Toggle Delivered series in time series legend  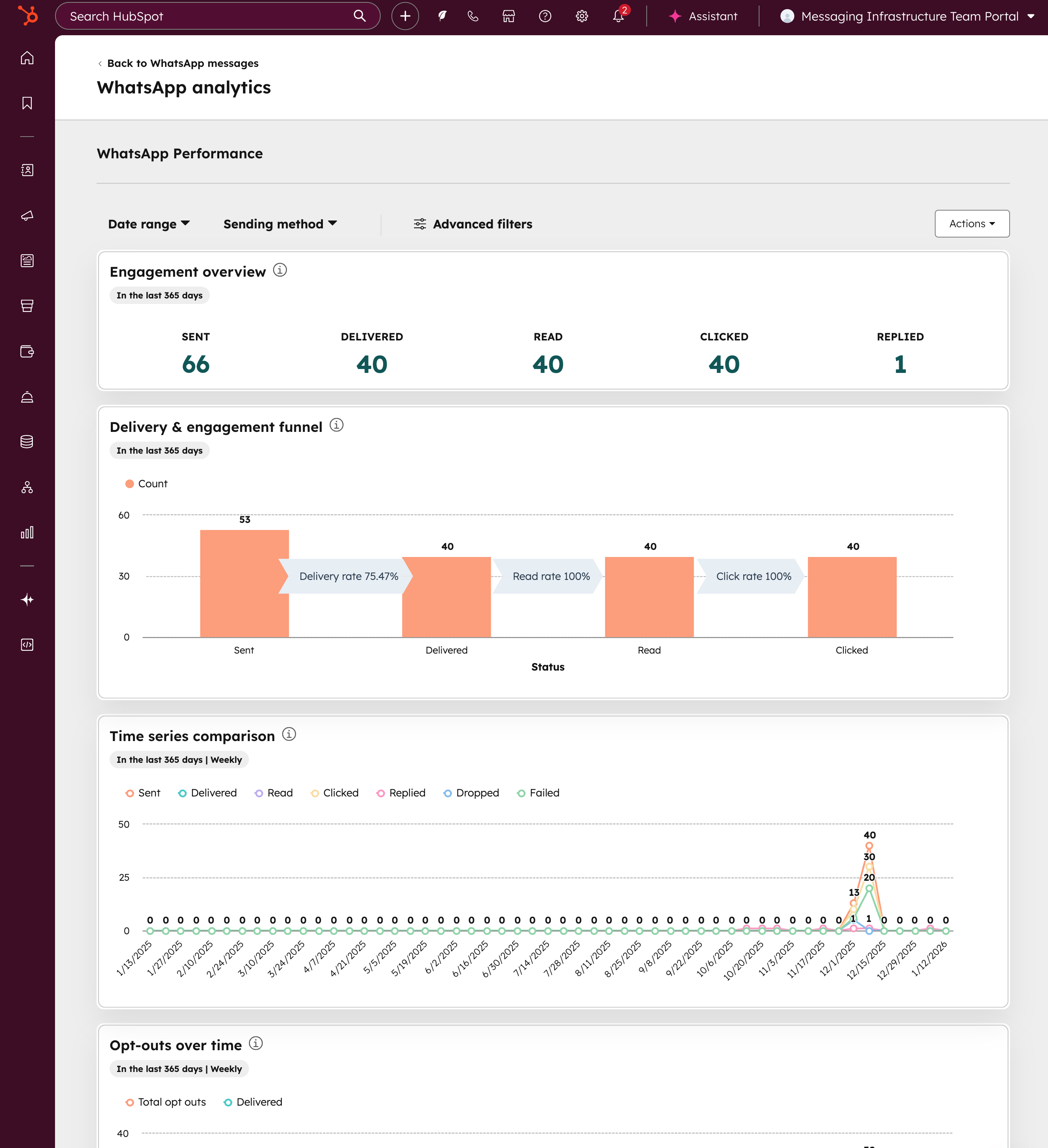click(207, 793)
